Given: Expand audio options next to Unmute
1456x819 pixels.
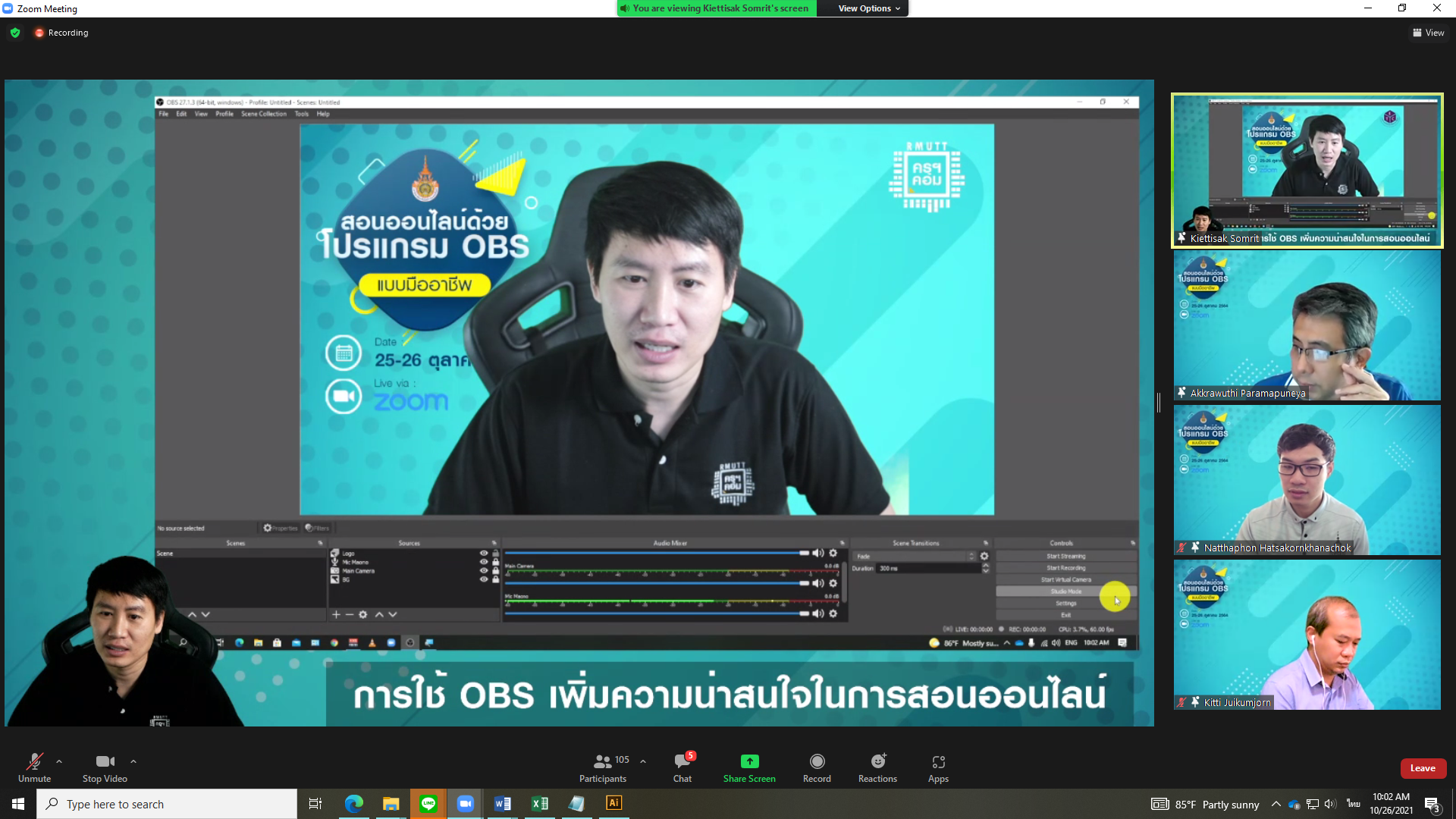Looking at the screenshot, I should [59, 761].
